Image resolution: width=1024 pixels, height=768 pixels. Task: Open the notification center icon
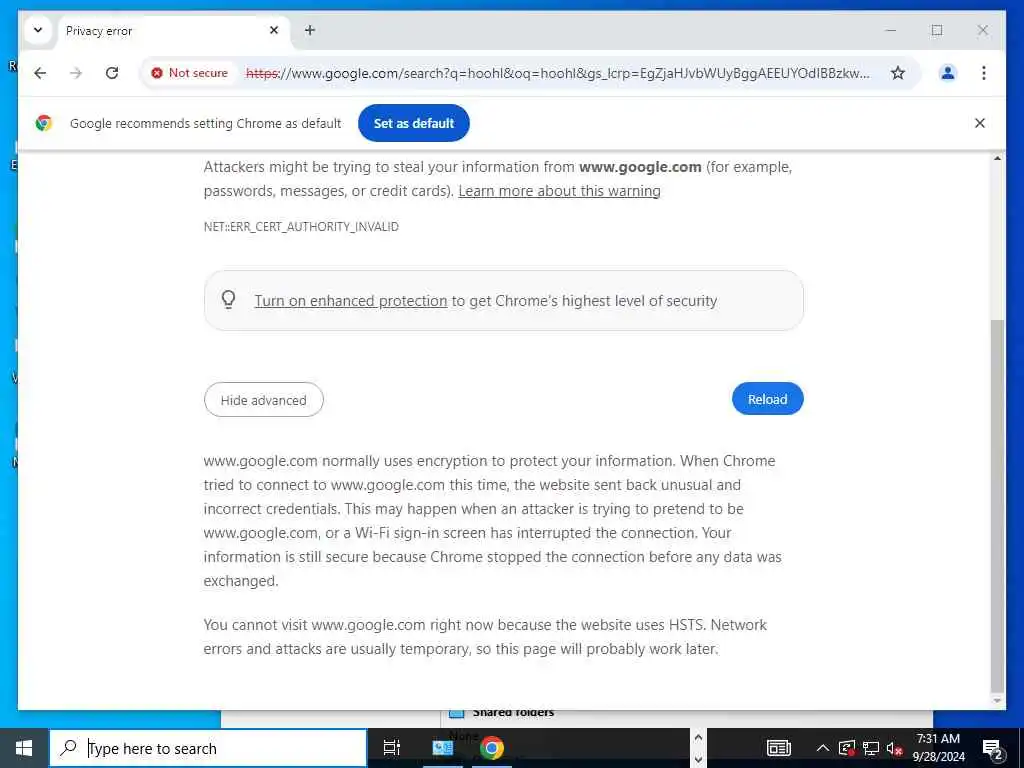click(x=993, y=748)
